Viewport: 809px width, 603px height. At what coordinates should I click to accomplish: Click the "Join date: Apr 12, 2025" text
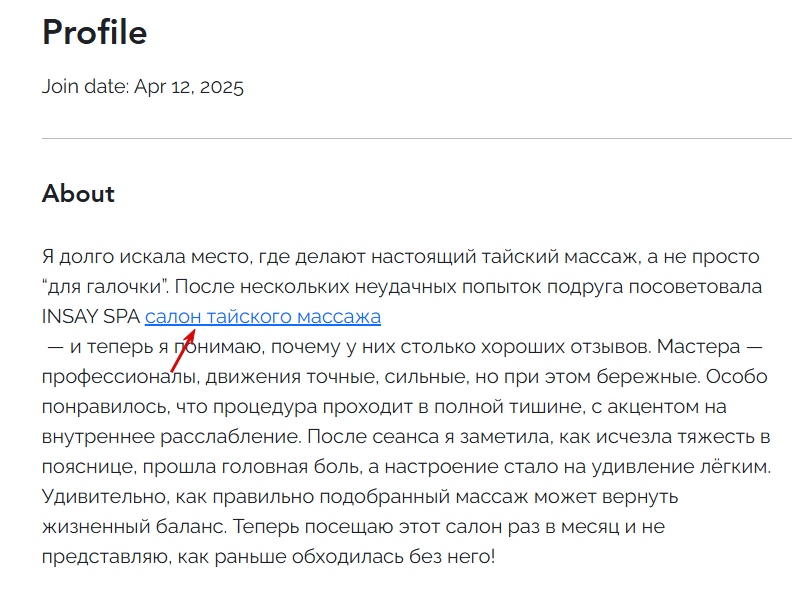click(x=143, y=86)
